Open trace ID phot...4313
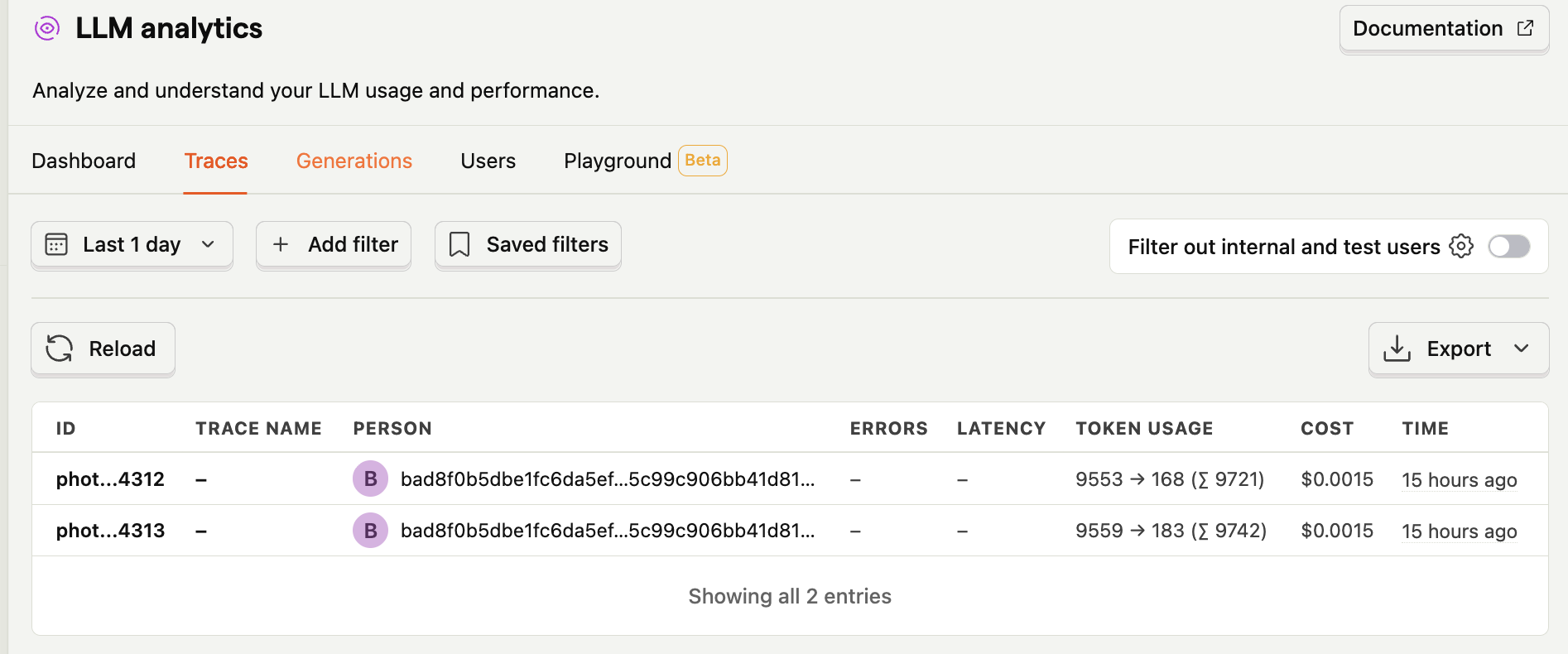 (110, 531)
